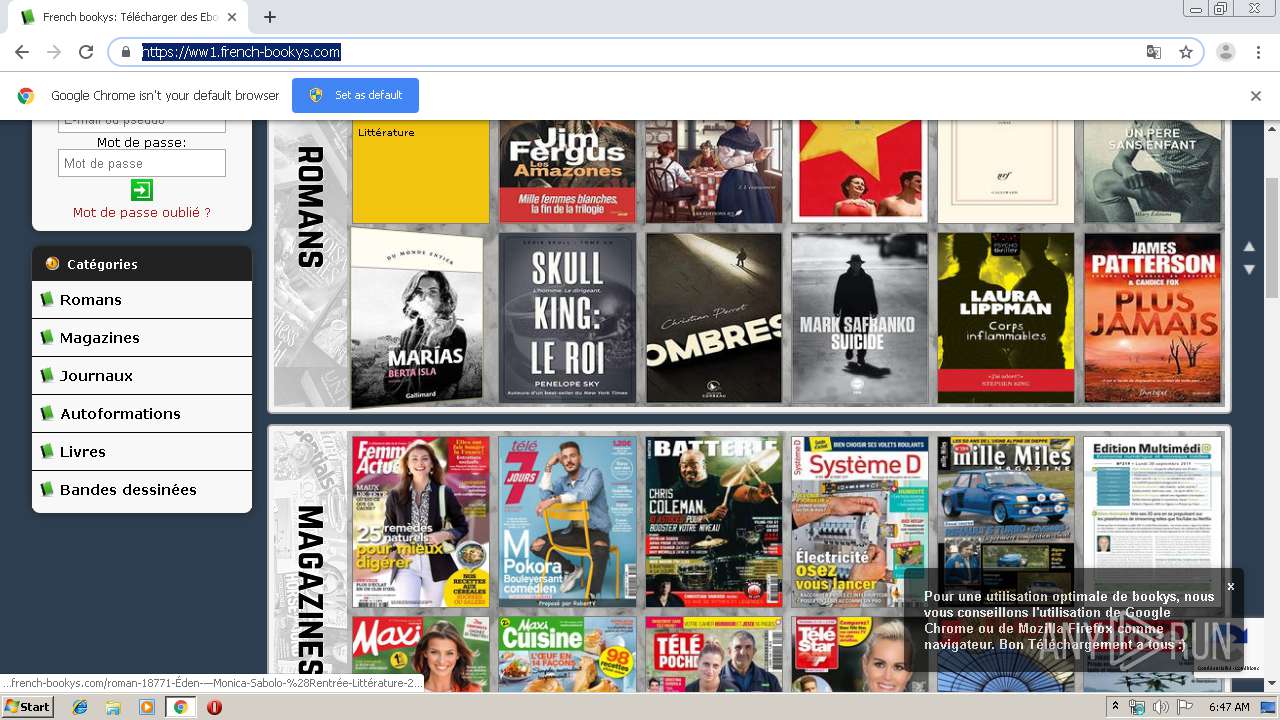The height and width of the screenshot is (720, 1280).
Task: Open the Chrome profile avatar icon
Action: point(1226,52)
